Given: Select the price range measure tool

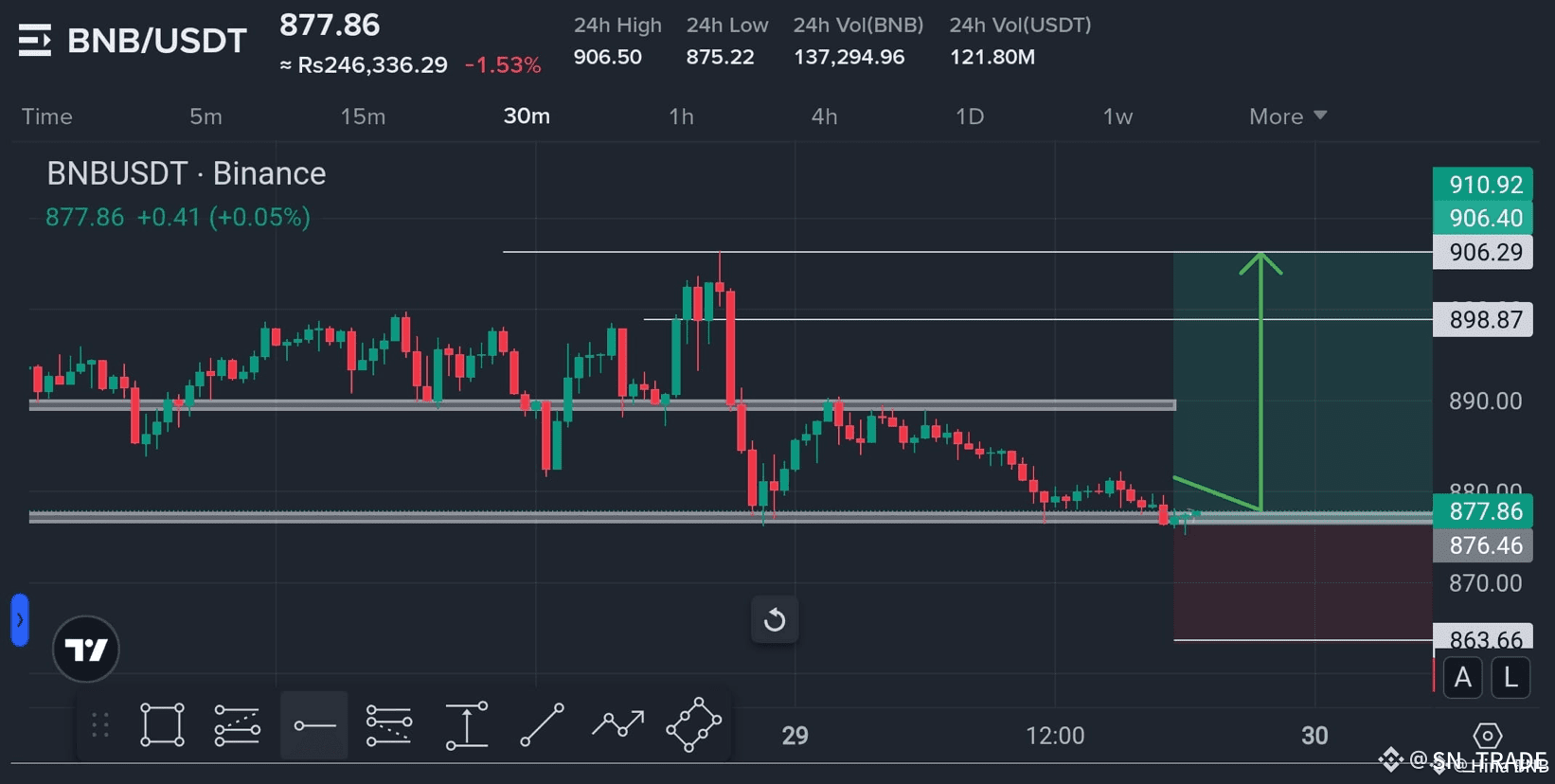Looking at the screenshot, I should point(467,725).
